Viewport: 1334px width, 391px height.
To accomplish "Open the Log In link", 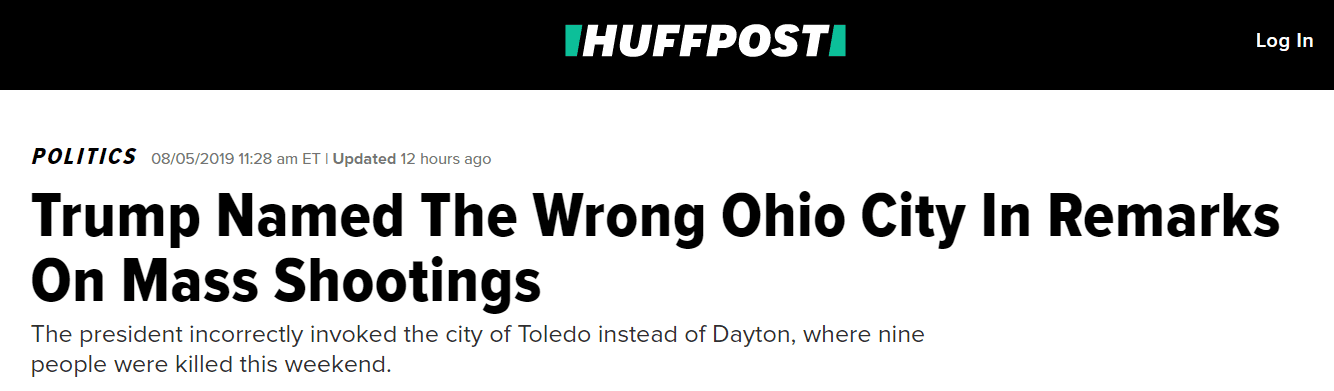I will tap(1284, 41).
